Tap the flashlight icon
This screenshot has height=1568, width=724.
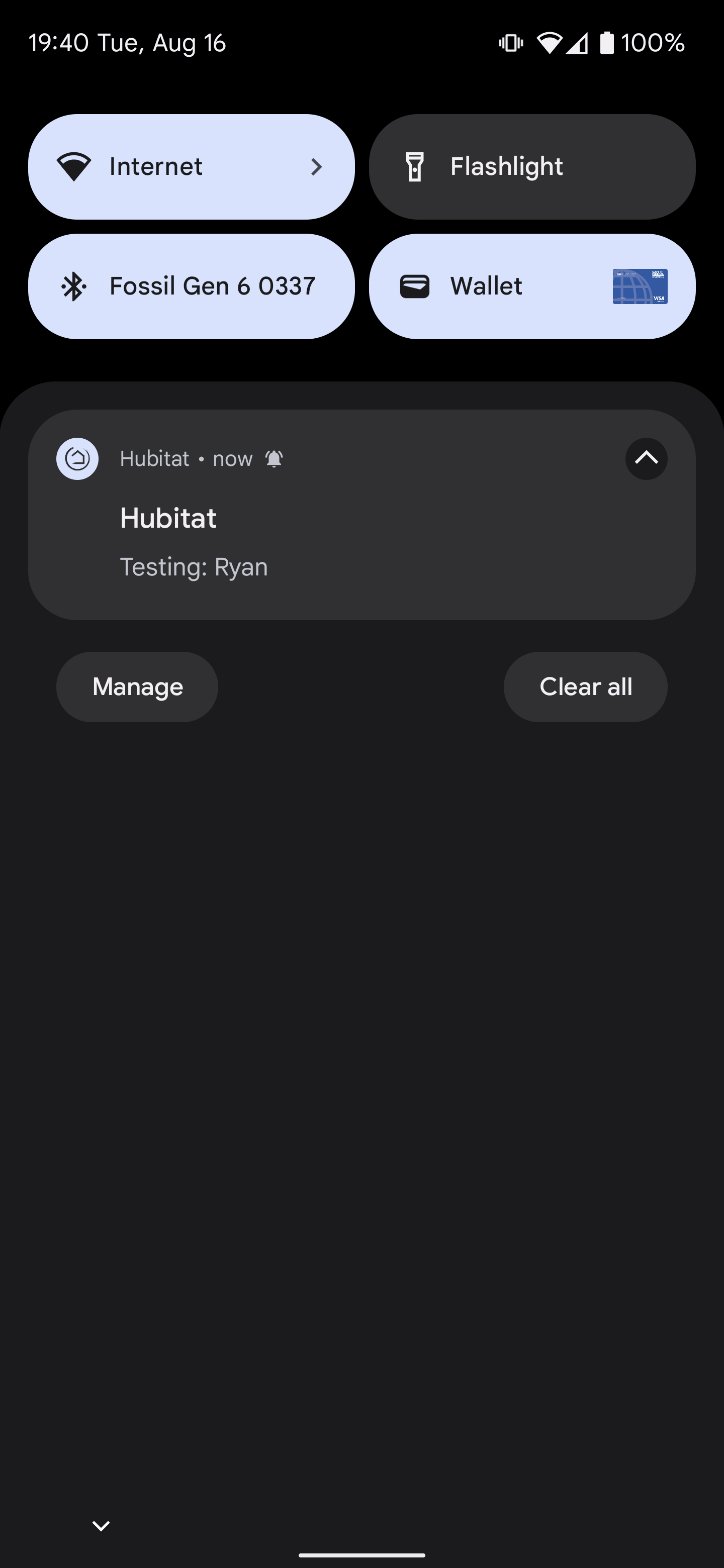pyautogui.click(x=415, y=166)
